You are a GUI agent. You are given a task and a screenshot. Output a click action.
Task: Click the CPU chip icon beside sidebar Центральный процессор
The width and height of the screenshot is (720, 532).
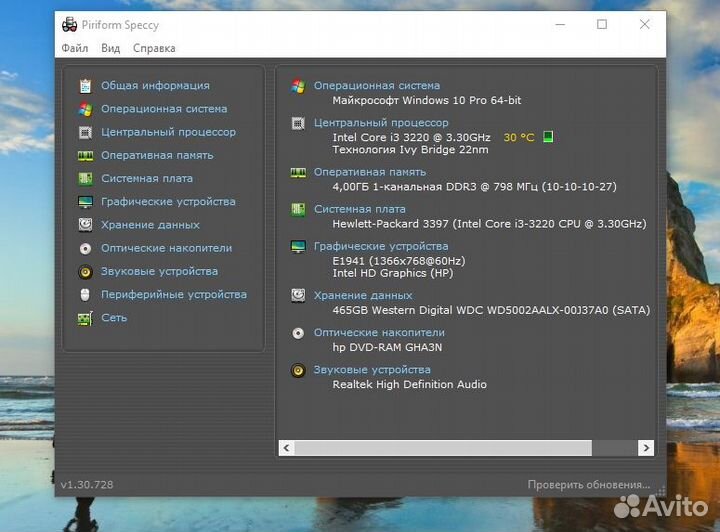tap(85, 133)
